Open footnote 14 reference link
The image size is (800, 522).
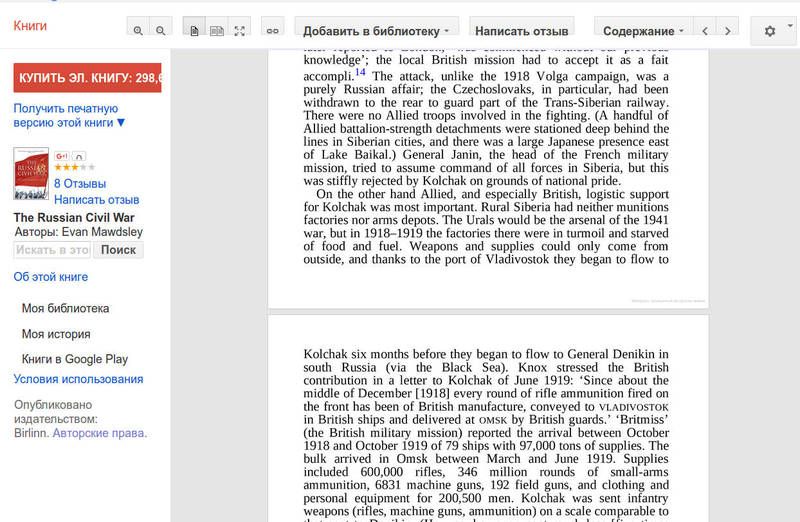coord(360,73)
